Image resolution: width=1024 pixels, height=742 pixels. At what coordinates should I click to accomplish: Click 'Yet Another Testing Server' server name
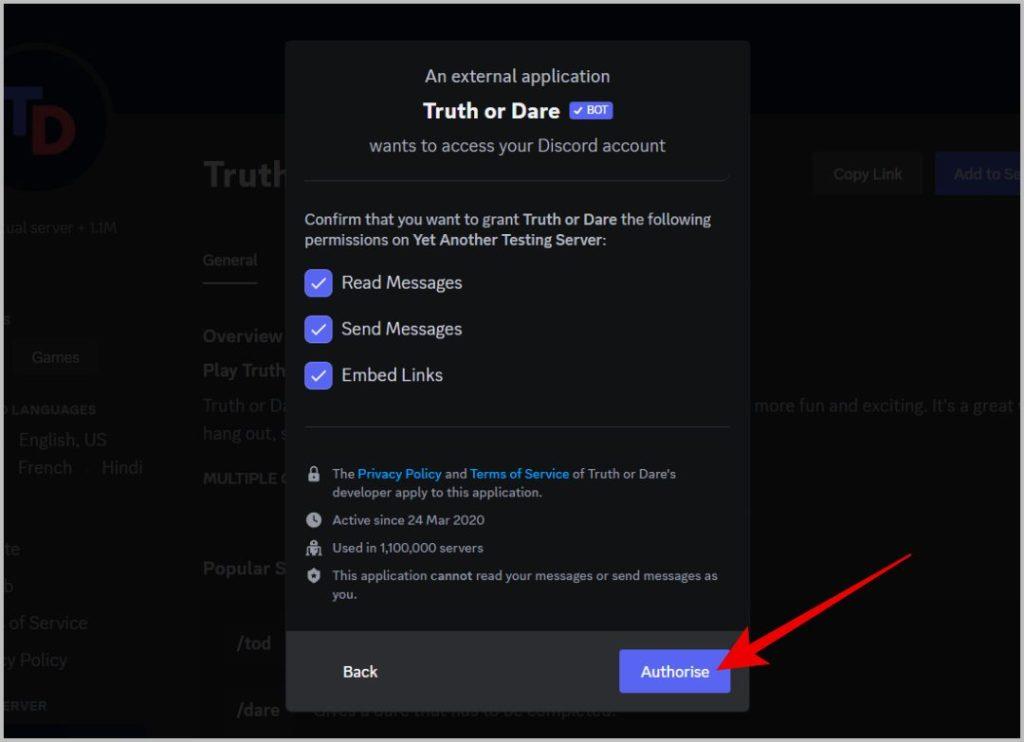[x=507, y=240]
